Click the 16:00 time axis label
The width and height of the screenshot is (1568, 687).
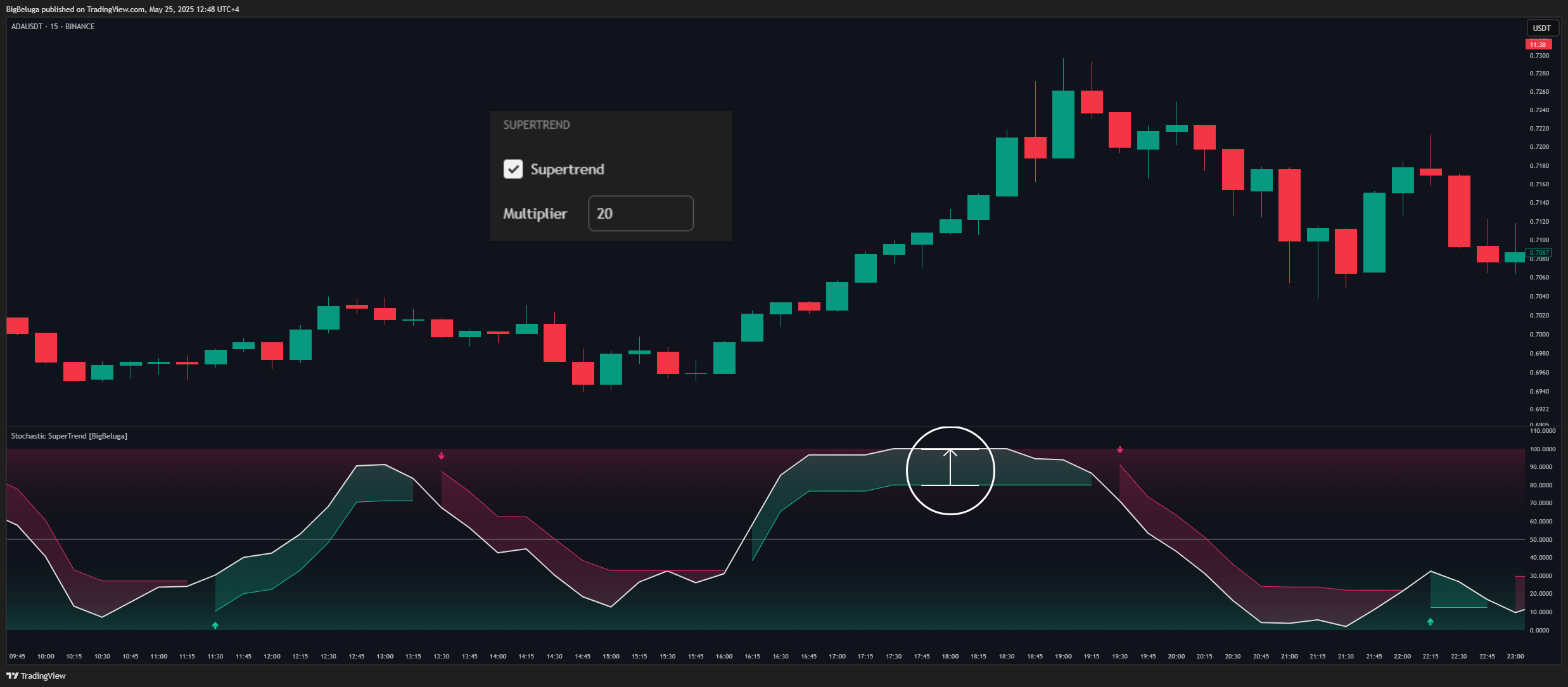coord(724,657)
